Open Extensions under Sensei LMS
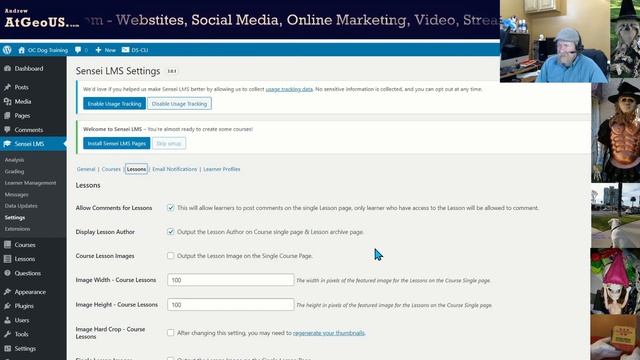 18,229
